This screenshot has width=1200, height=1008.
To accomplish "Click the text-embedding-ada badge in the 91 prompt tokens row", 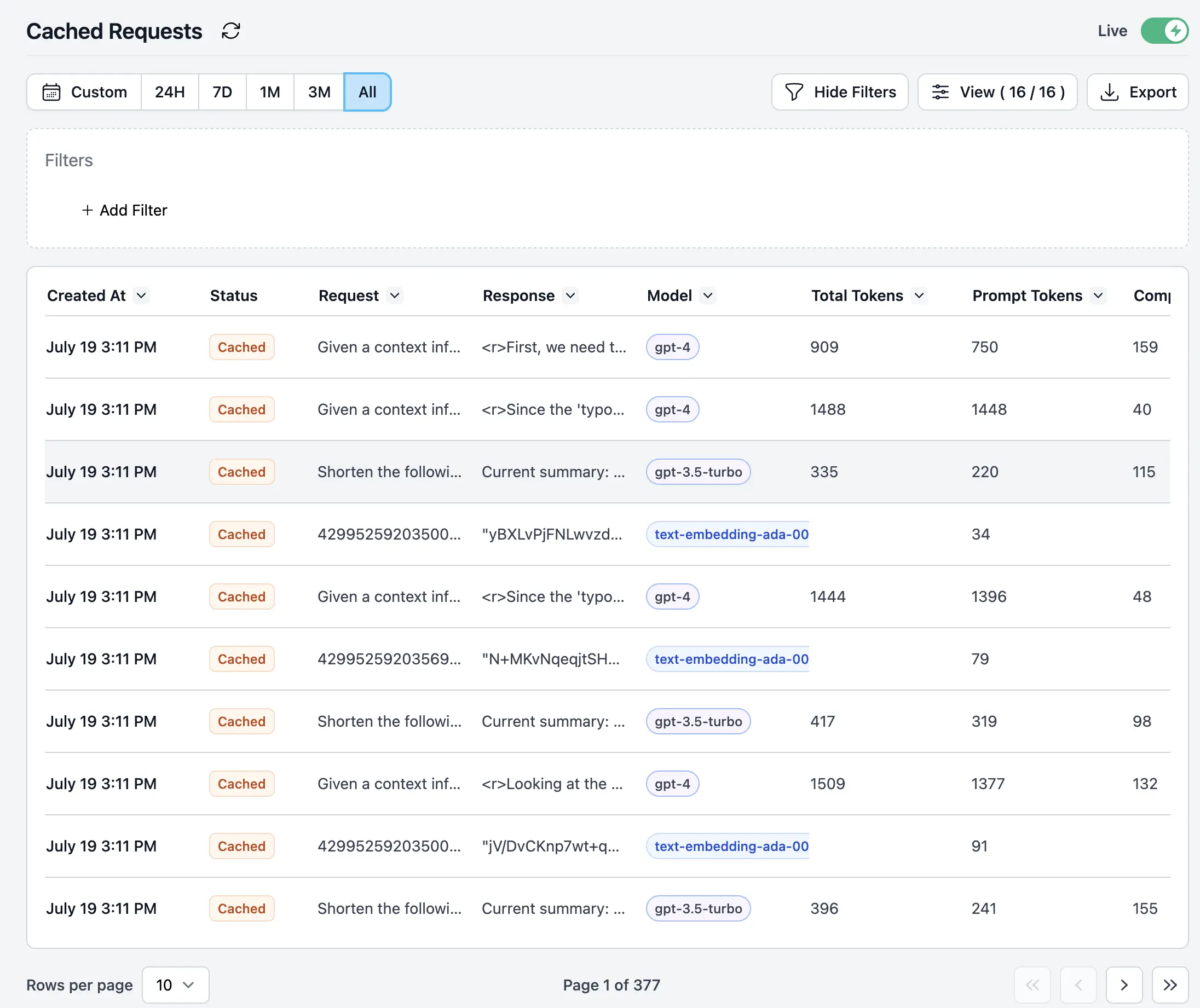I will [728, 845].
